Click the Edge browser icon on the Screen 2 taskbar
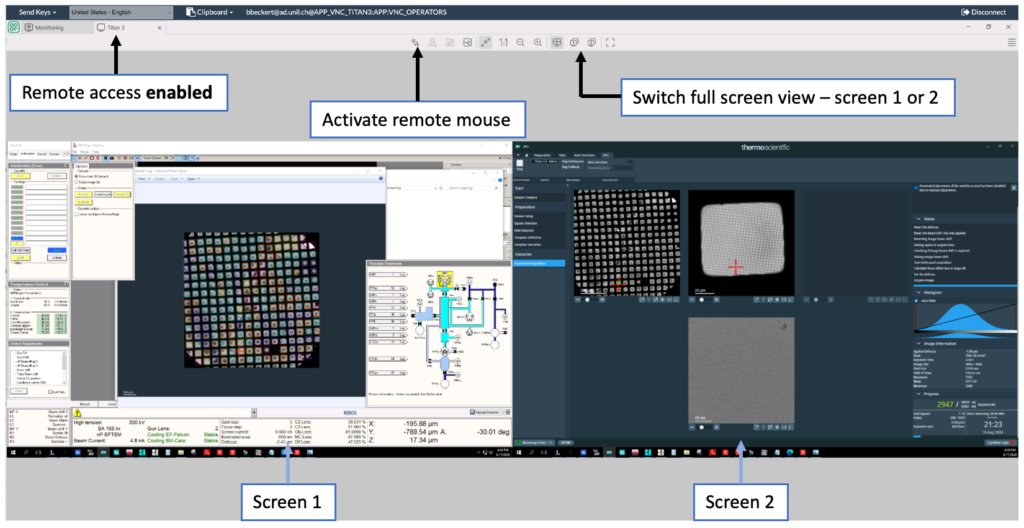Screen dimensions: 1024x528 [789, 452]
